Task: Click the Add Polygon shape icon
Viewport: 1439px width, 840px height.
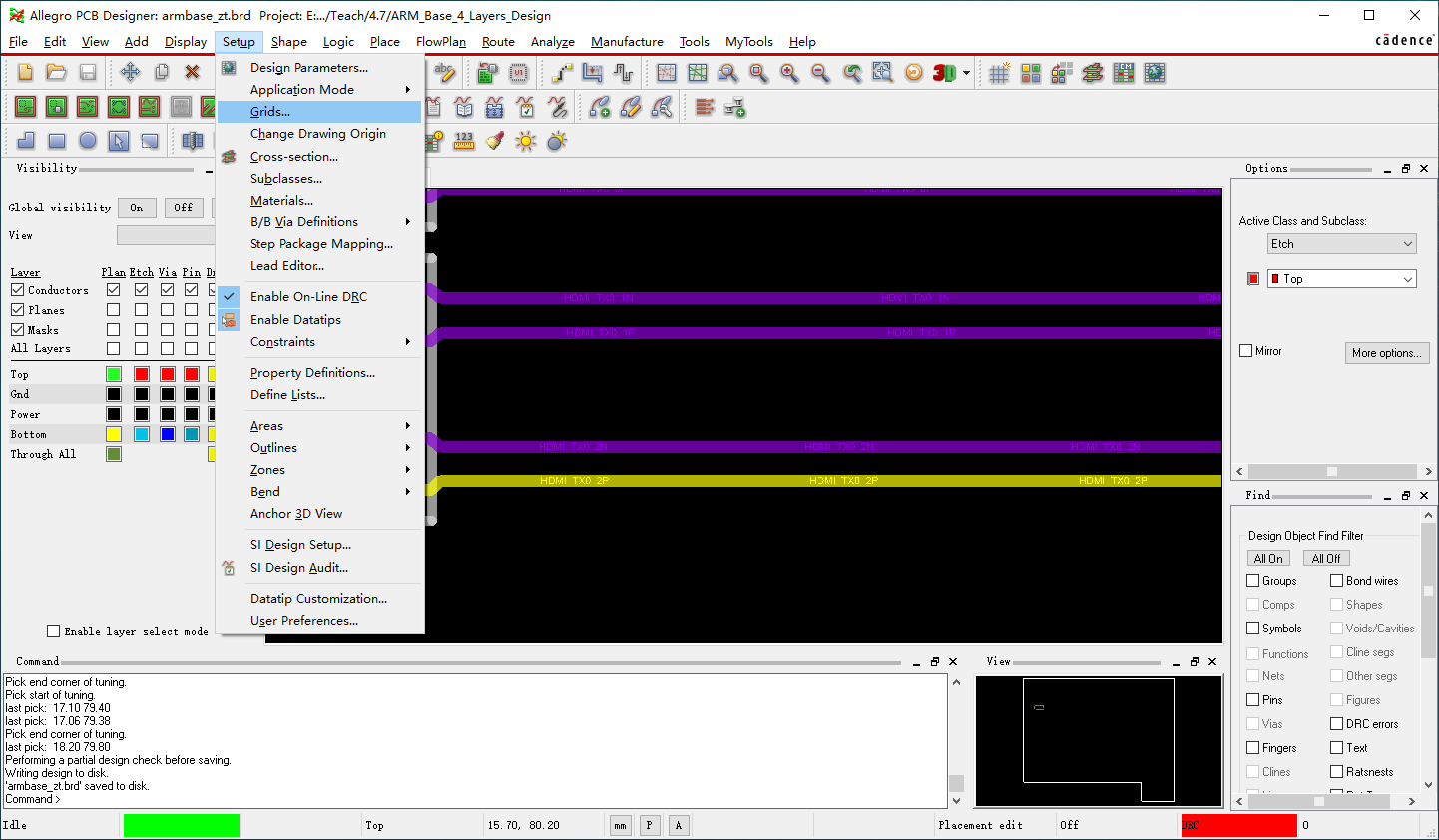Action: point(26,141)
